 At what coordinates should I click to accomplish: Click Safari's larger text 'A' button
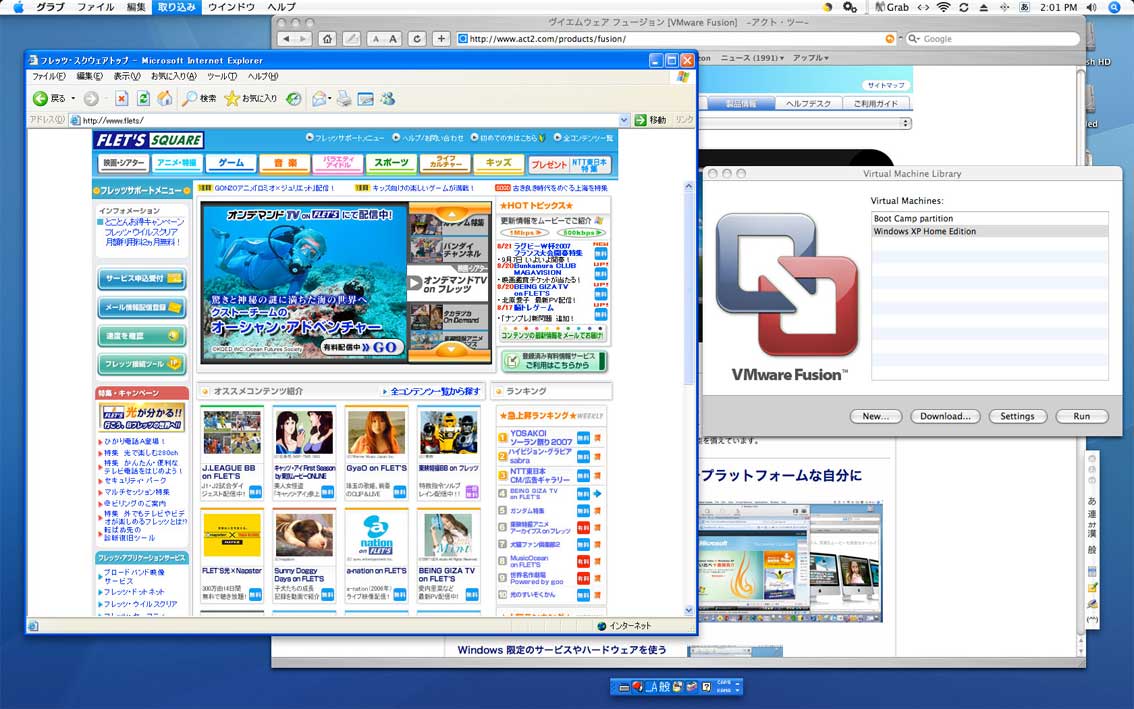393,39
